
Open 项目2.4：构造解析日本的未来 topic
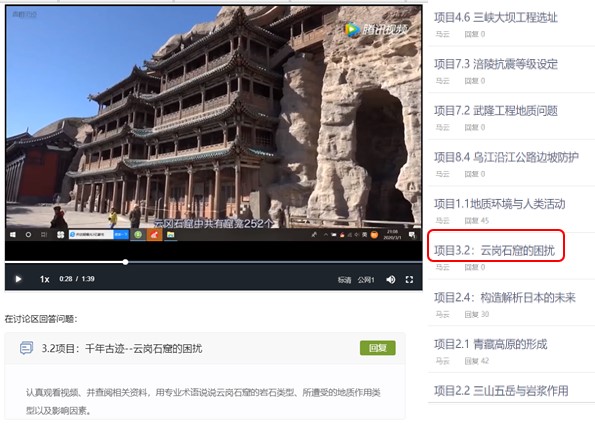pos(505,298)
